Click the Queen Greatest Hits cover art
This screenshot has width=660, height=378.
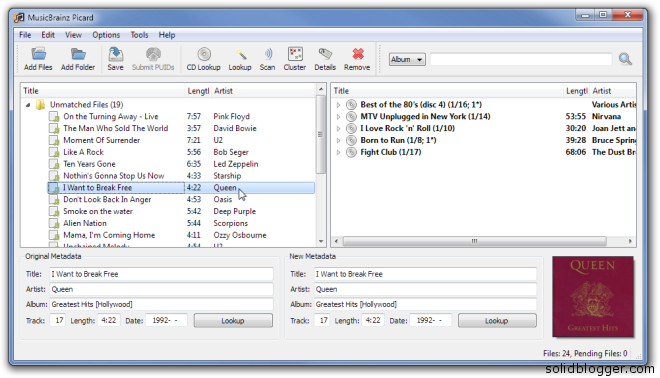click(x=593, y=297)
